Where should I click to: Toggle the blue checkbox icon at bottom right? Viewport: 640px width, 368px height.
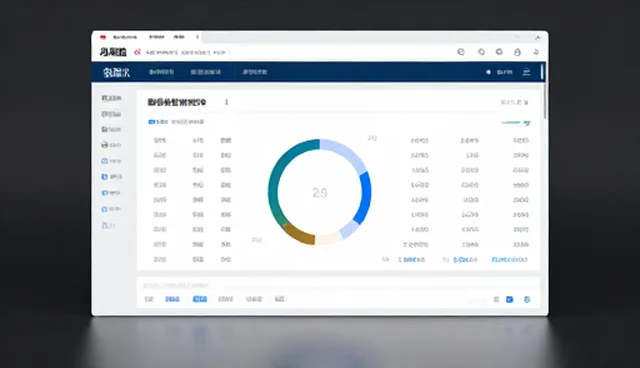(x=509, y=299)
